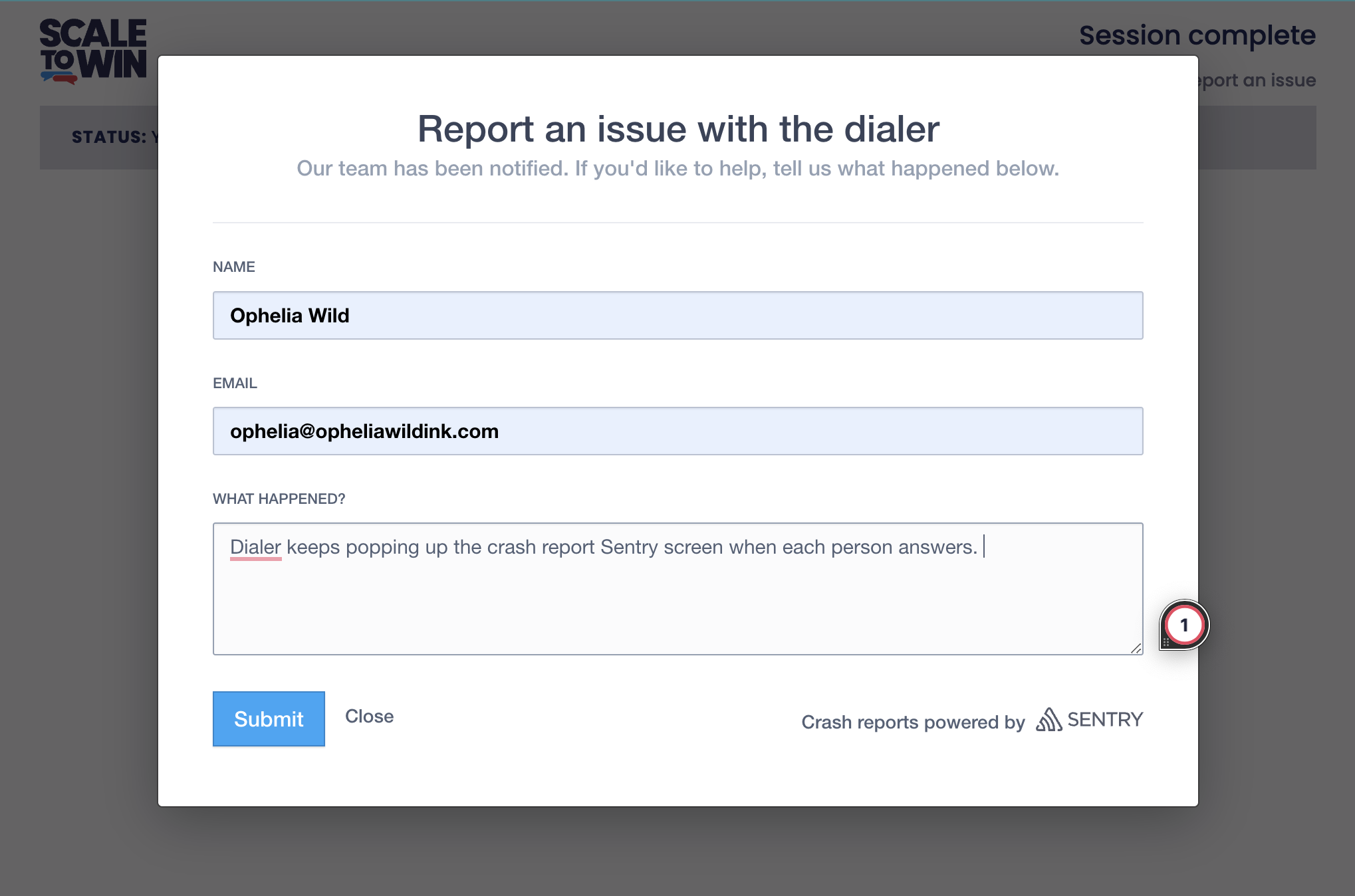Click inside the What Happened textarea
The image size is (1355, 896).
click(677, 589)
